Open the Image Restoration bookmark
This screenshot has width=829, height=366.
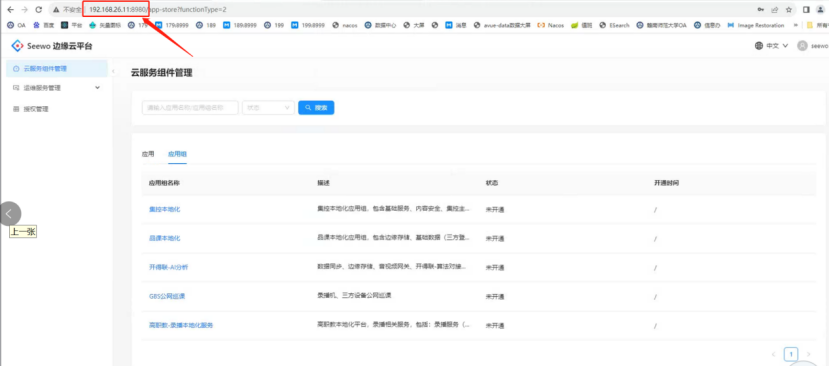pyautogui.click(x=756, y=25)
